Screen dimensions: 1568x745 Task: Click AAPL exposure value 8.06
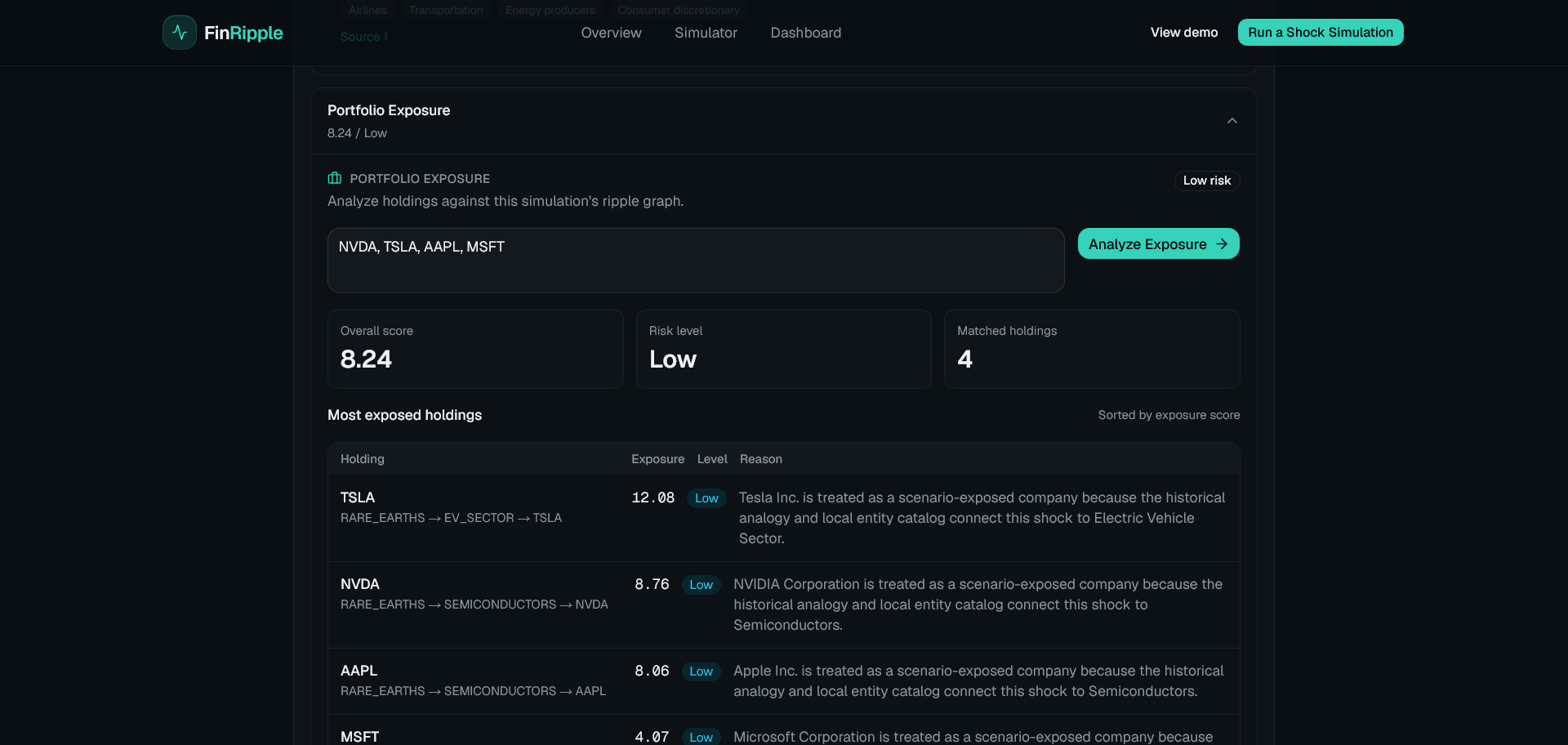(x=652, y=671)
